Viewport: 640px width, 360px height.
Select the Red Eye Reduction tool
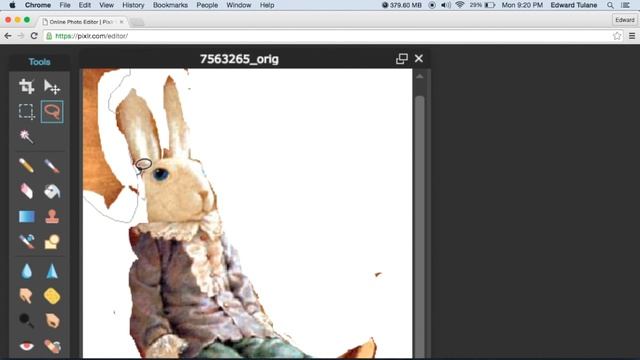pos(27,346)
